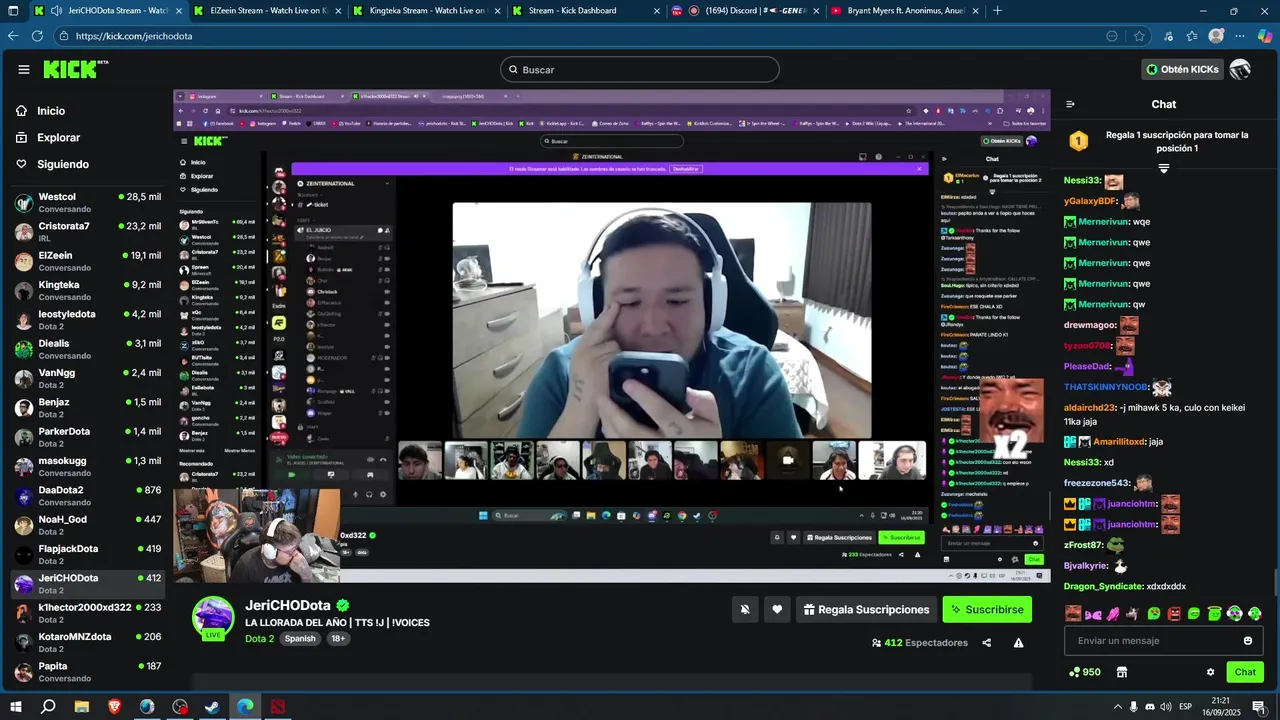Send message with Chat button
The height and width of the screenshot is (720, 1280).
pyautogui.click(x=1245, y=672)
